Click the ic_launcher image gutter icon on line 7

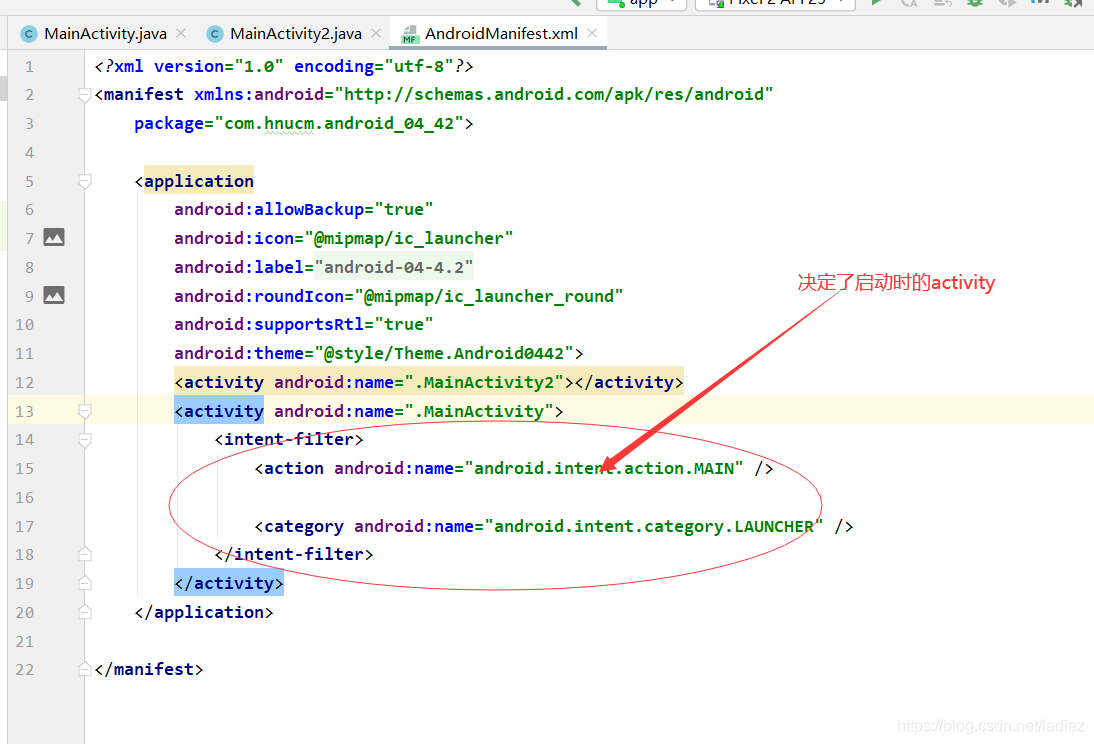coord(54,237)
